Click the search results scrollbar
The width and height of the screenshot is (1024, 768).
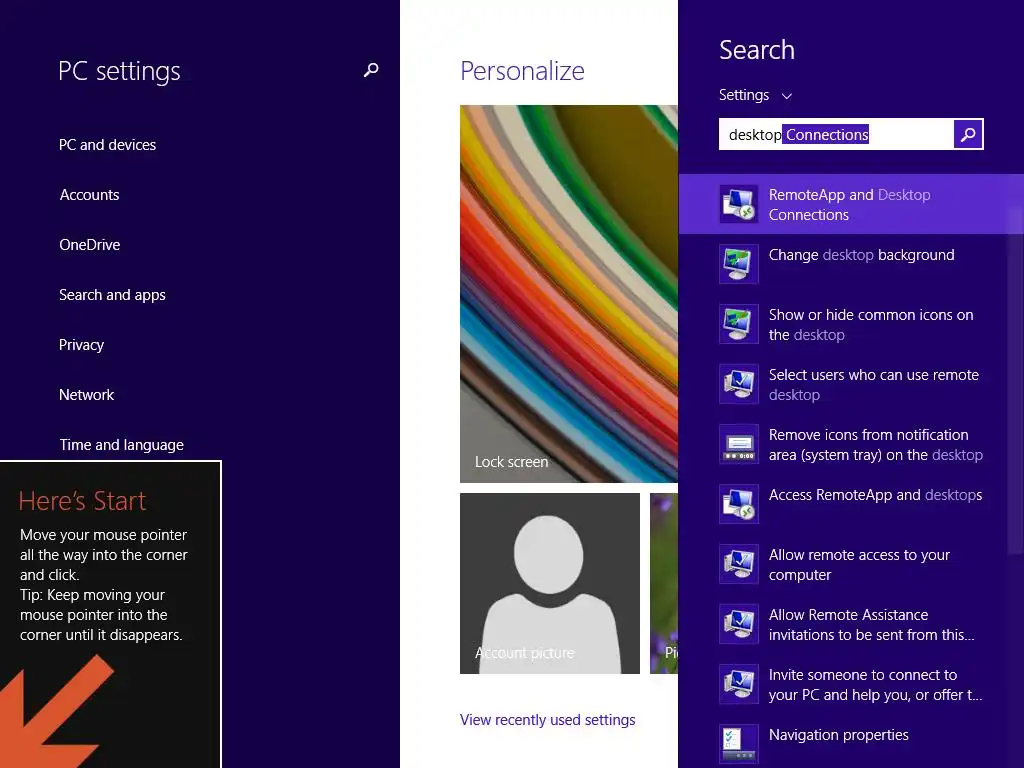pyautogui.click(x=1016, y=382)
